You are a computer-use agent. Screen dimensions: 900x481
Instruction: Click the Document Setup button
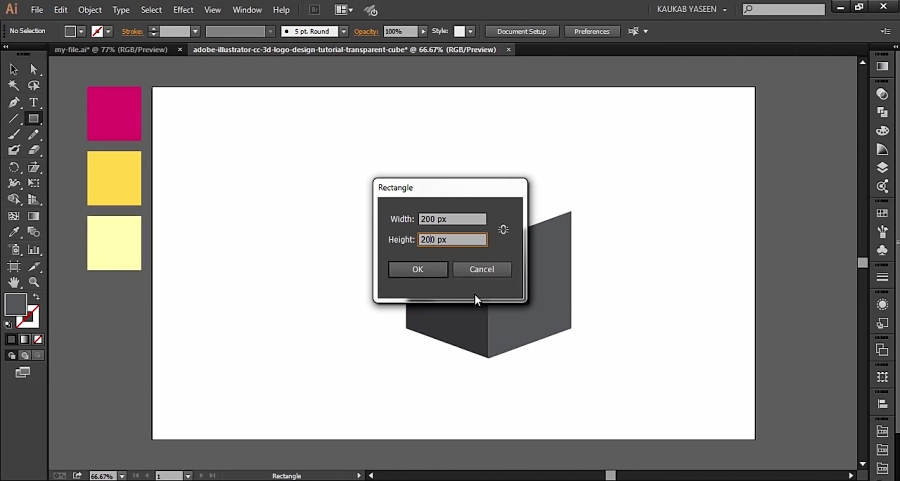coord(522,32)
